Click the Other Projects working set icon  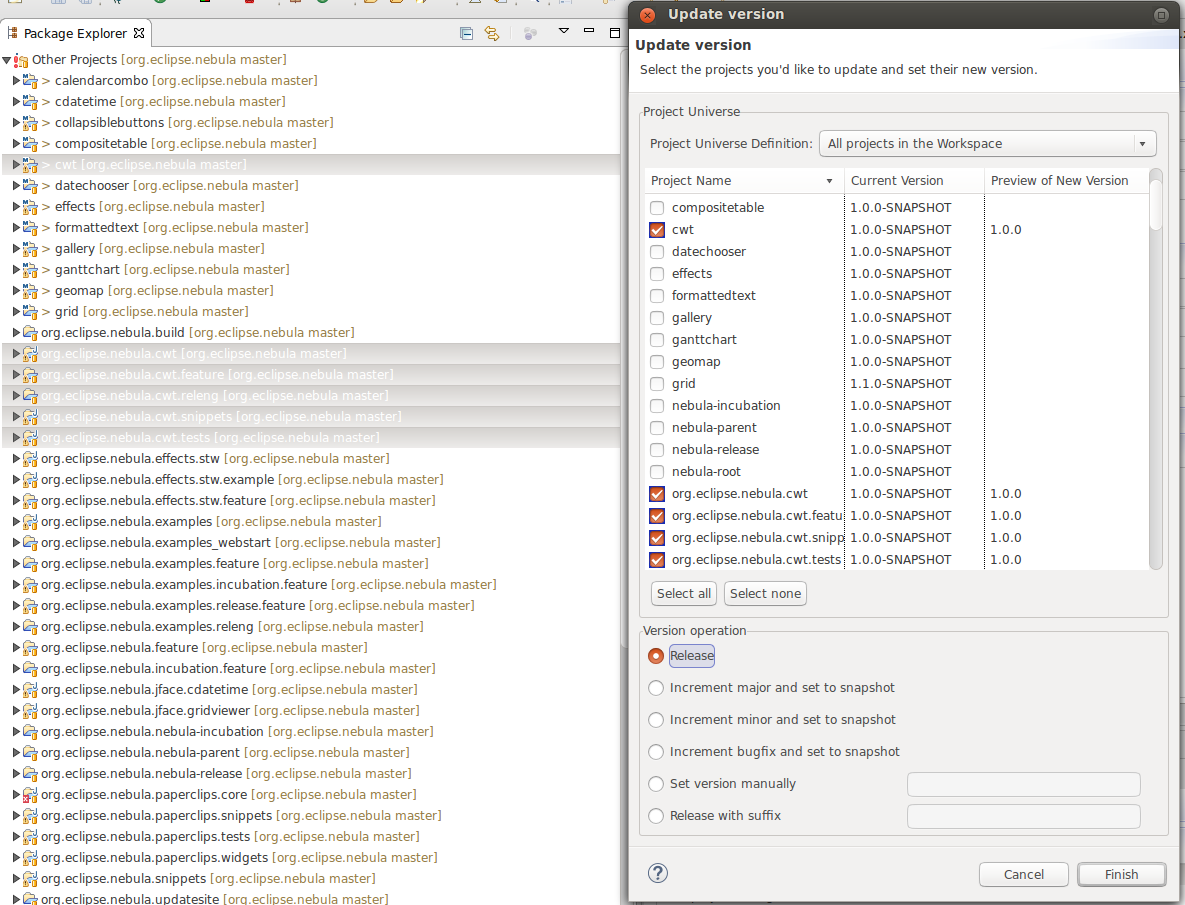pos(21,60)
